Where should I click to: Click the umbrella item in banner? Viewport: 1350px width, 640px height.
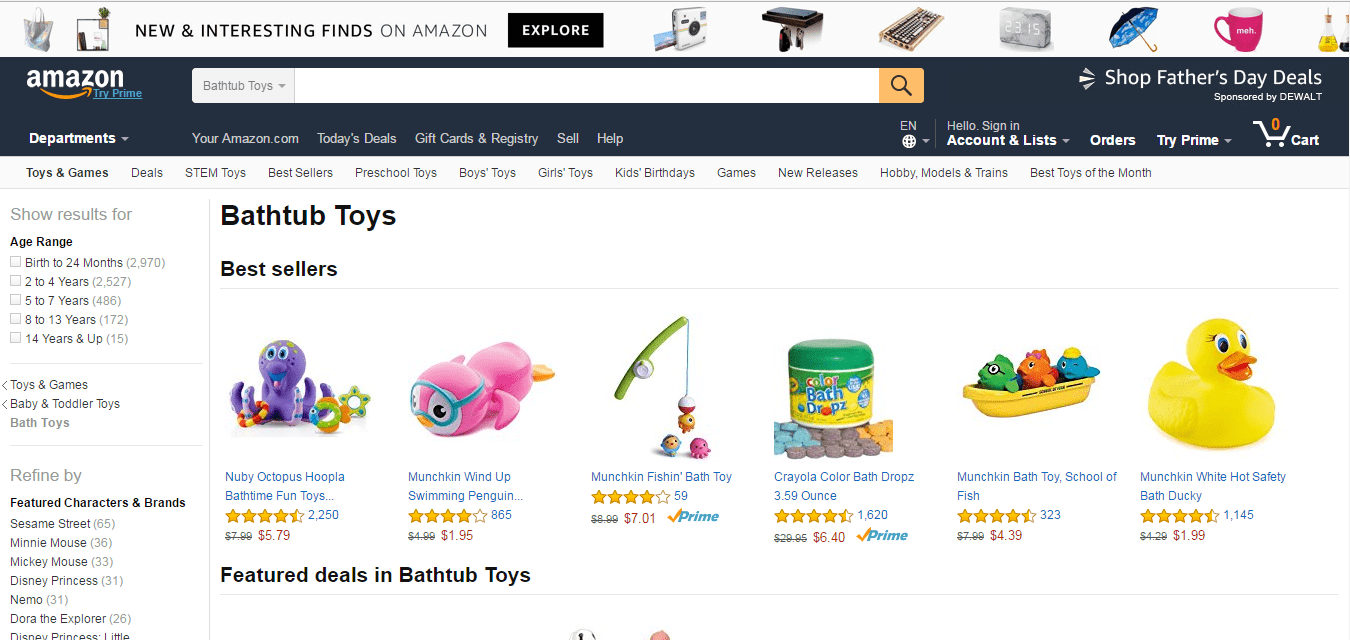click(1133, 29)
